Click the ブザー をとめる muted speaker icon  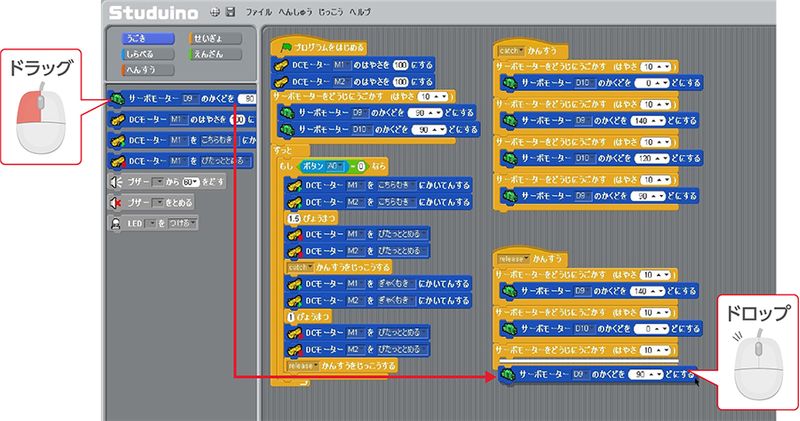click(115, 202)
